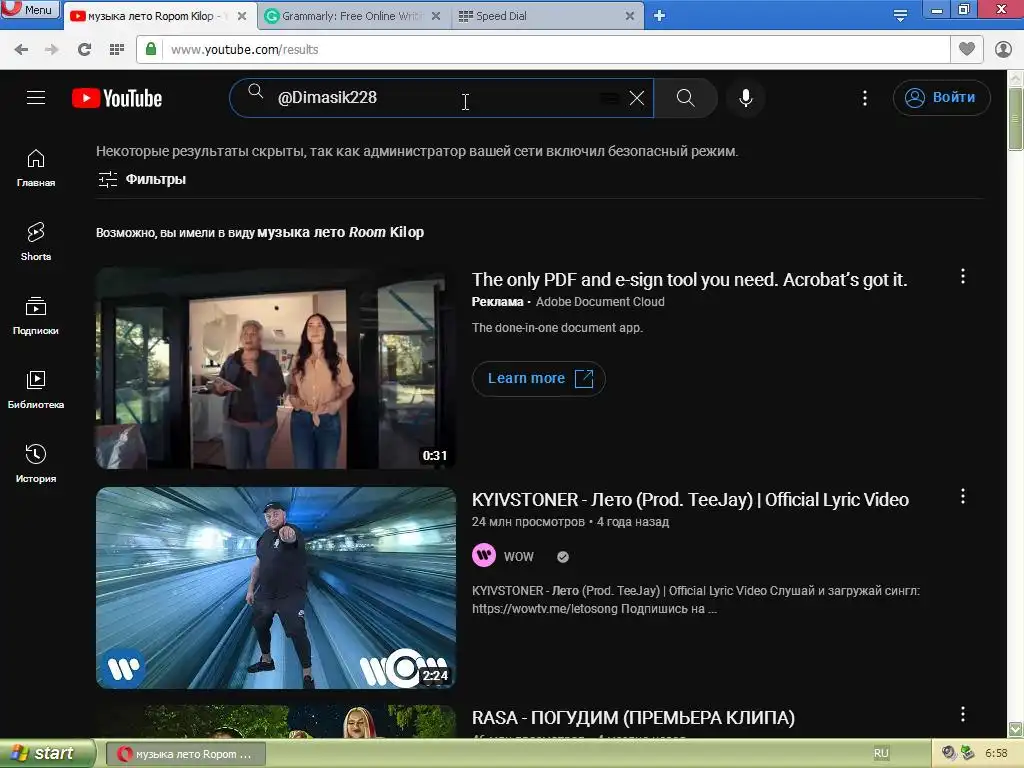The height and width of the screenshot is (768, 1024).
Task: Click KYIVSTONER - Лето video title
Action: (x=690, y=500)
